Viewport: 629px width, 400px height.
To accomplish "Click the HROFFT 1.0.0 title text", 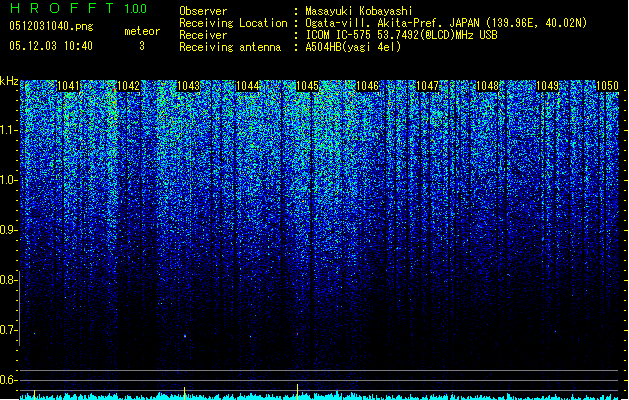I will 78,8.
